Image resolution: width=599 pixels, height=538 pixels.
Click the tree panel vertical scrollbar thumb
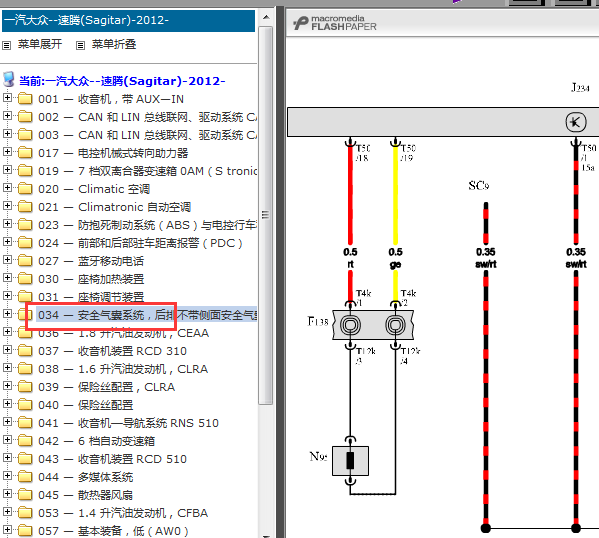coord(266,215)
